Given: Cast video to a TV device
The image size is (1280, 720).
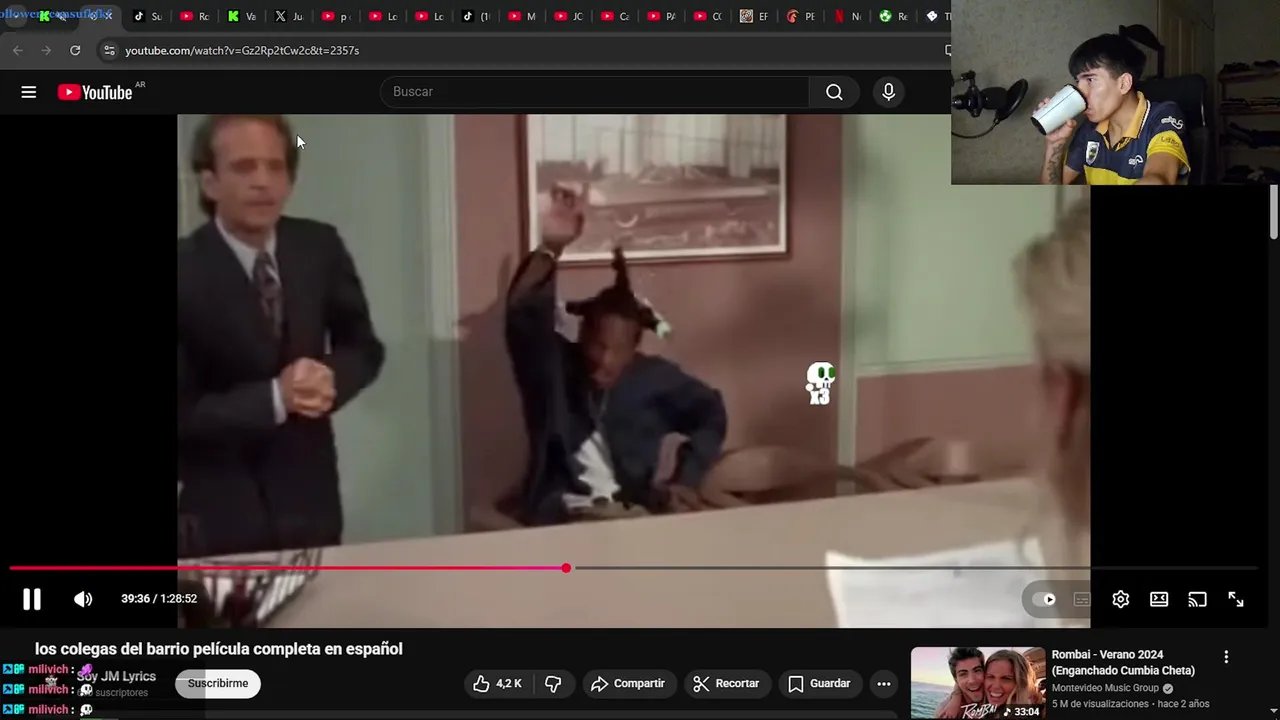Looking at the screenshot, I should 1197,599.
